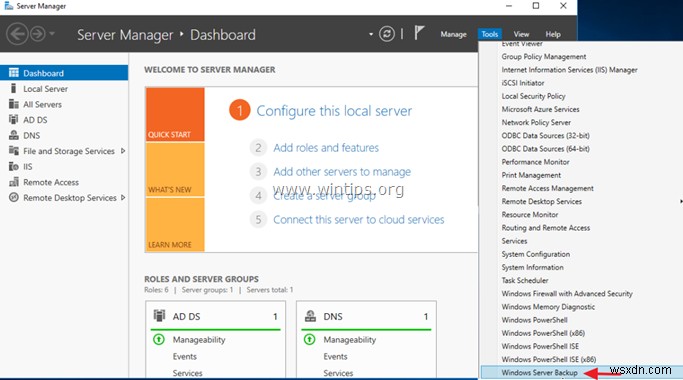Click Add other servers to manage
Image resolution: width=683 pixels, height=380 pixels.
tap(342, 172)
